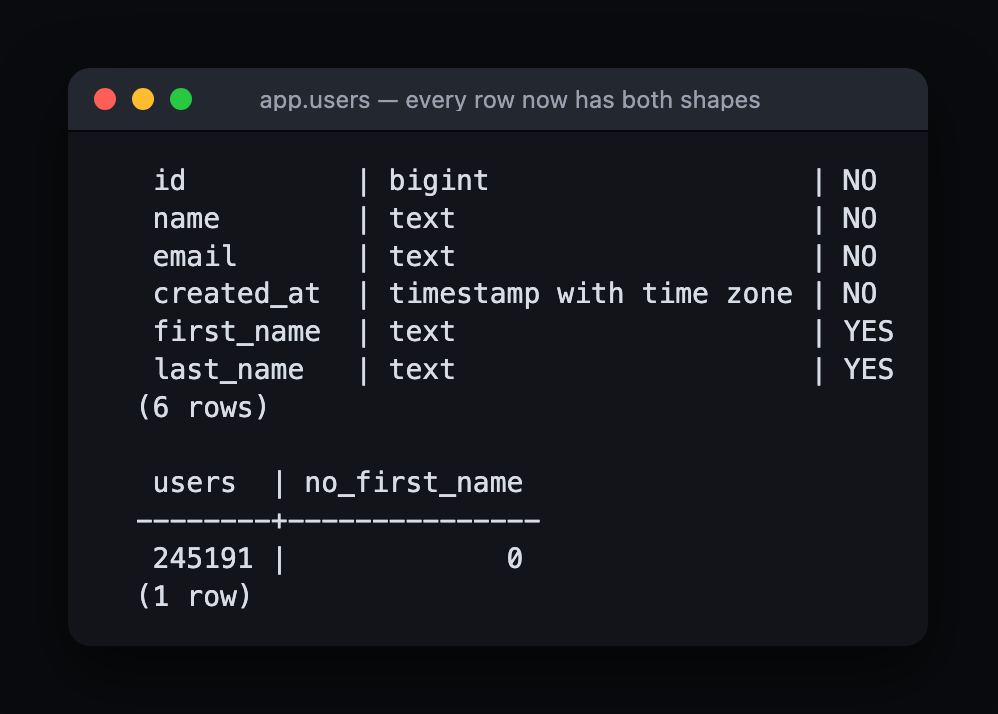Click the green maximize window button

tap(181, 99)
